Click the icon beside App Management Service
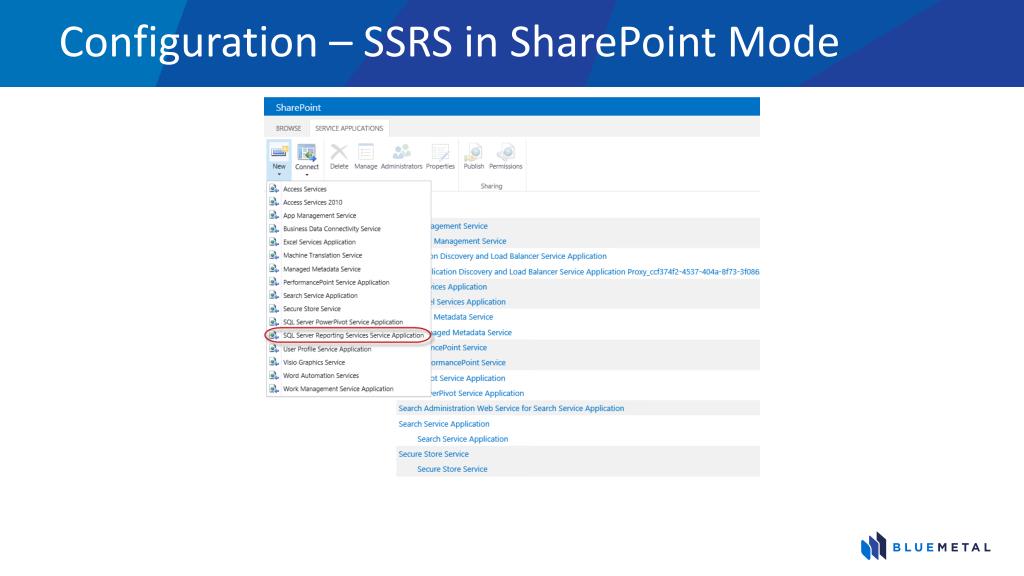This screenshot has height=576, width=1024. [x=274, y=215]
